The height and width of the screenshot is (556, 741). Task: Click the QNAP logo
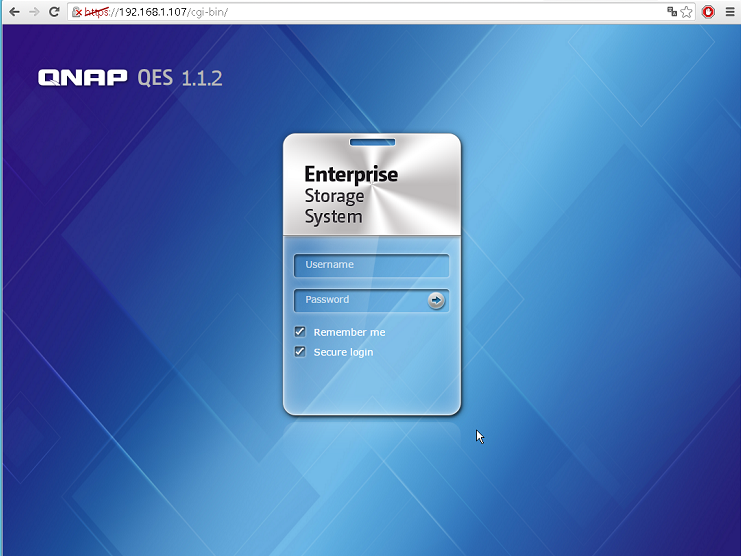[83, 78]
